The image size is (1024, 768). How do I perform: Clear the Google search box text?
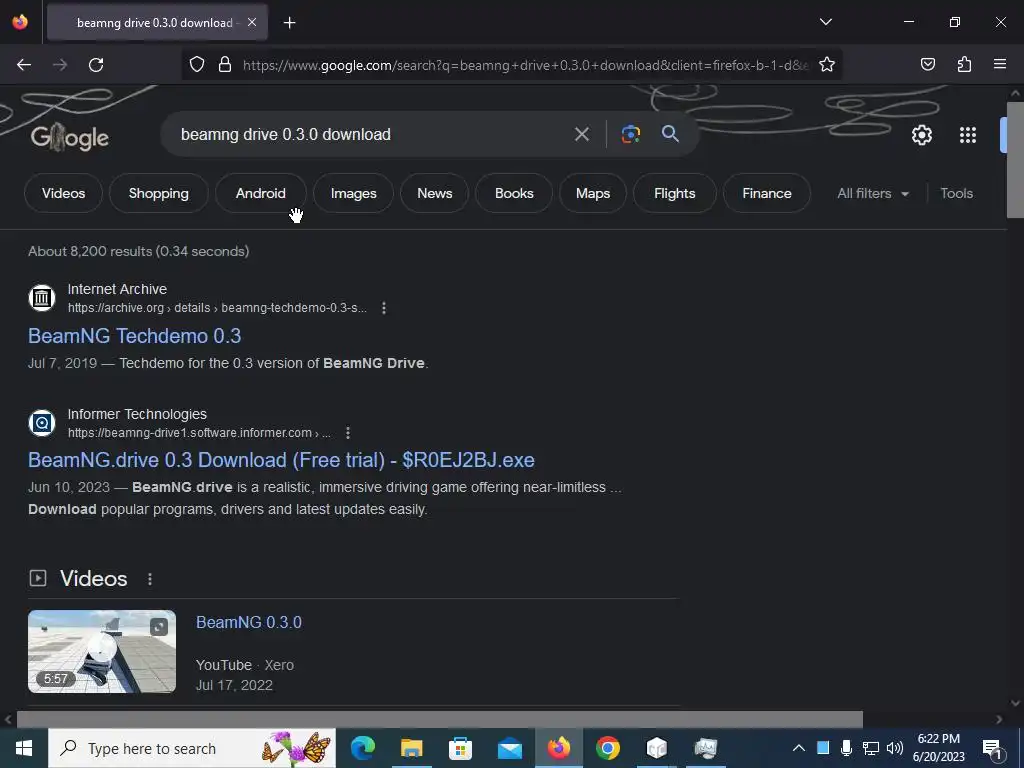[x=581, y=135]
